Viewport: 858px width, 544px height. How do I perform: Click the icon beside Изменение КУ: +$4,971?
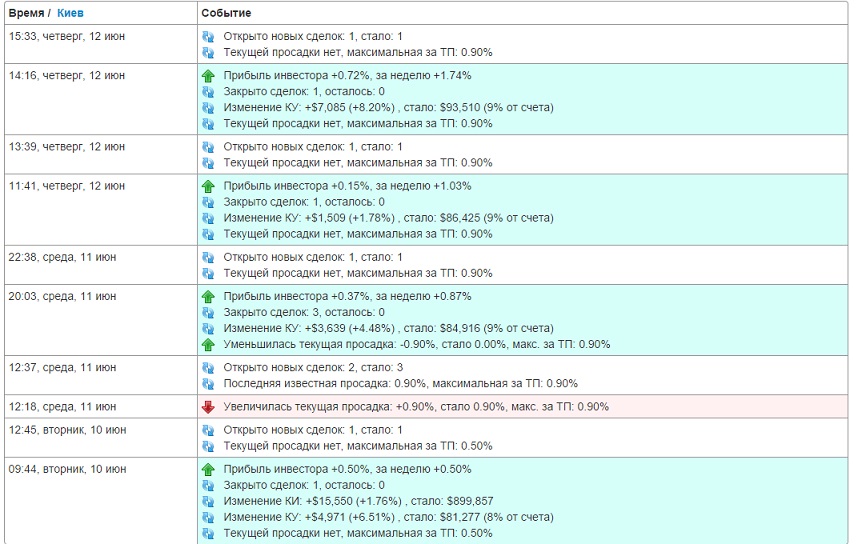[x=208, y=517]
